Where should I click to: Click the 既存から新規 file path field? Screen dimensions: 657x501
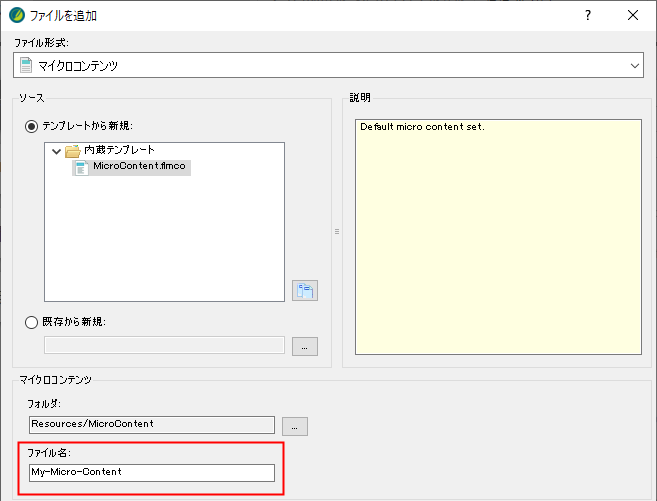(x=164, y=345)
